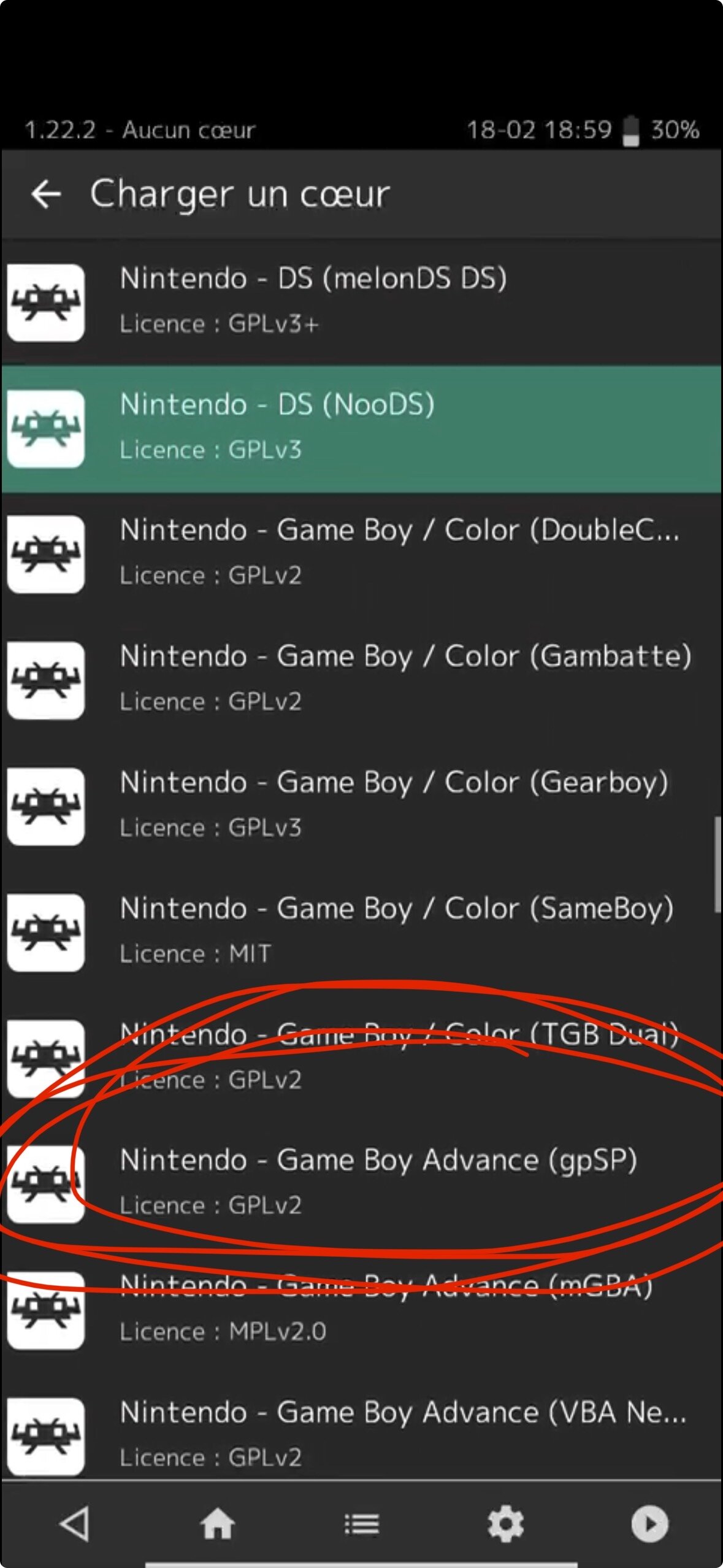Open the playlists list icon in bottom bar
Image resolution: width=723 pixels, height=1568 pixels.
click(362, 1524)
